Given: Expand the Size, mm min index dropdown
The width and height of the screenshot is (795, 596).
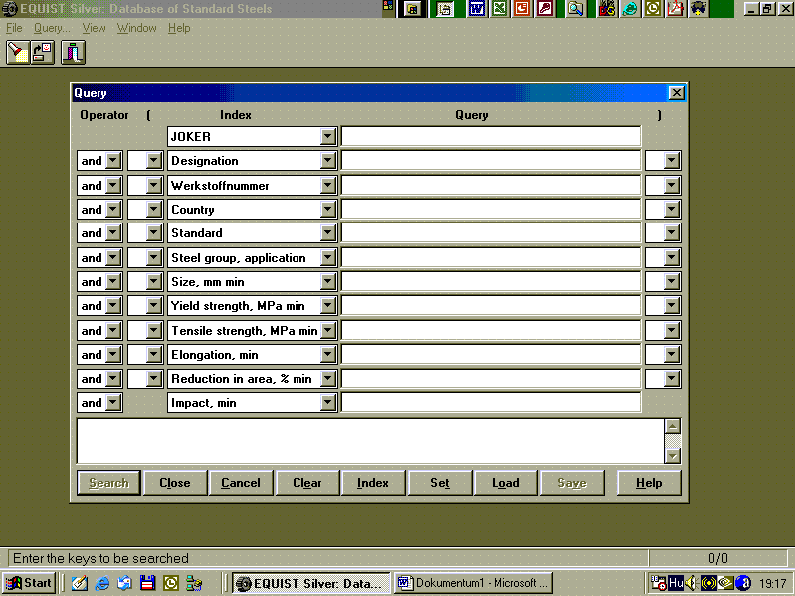Looking at the screenshot, I should [x=328, y=281].
